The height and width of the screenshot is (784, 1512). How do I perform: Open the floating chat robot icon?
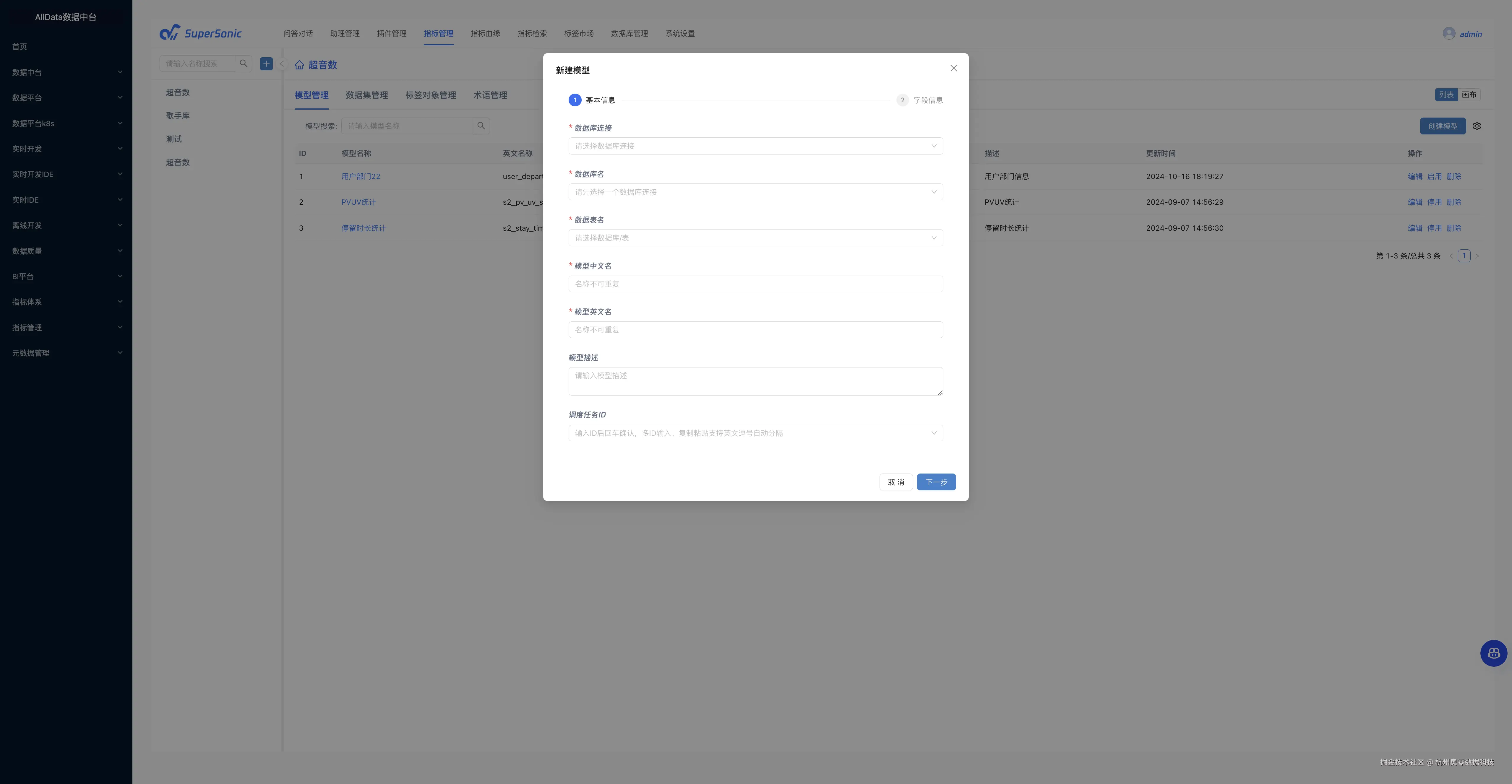(x=1493, y=653)
